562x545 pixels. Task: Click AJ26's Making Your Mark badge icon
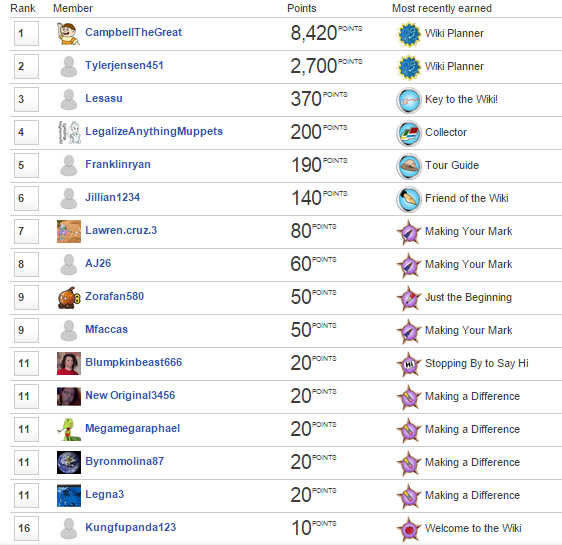409,265
